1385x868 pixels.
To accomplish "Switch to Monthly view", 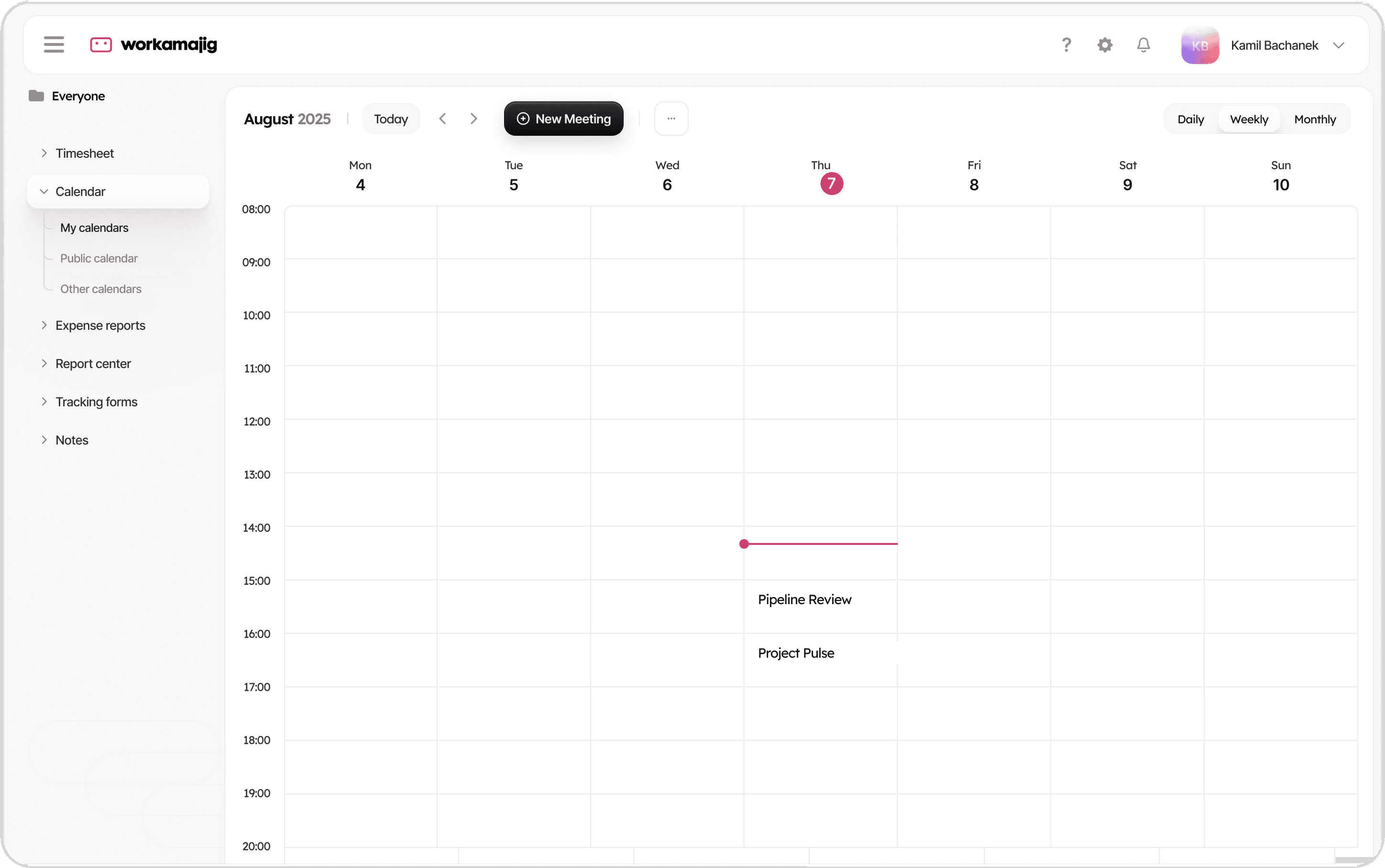I will click(1315, 119).
